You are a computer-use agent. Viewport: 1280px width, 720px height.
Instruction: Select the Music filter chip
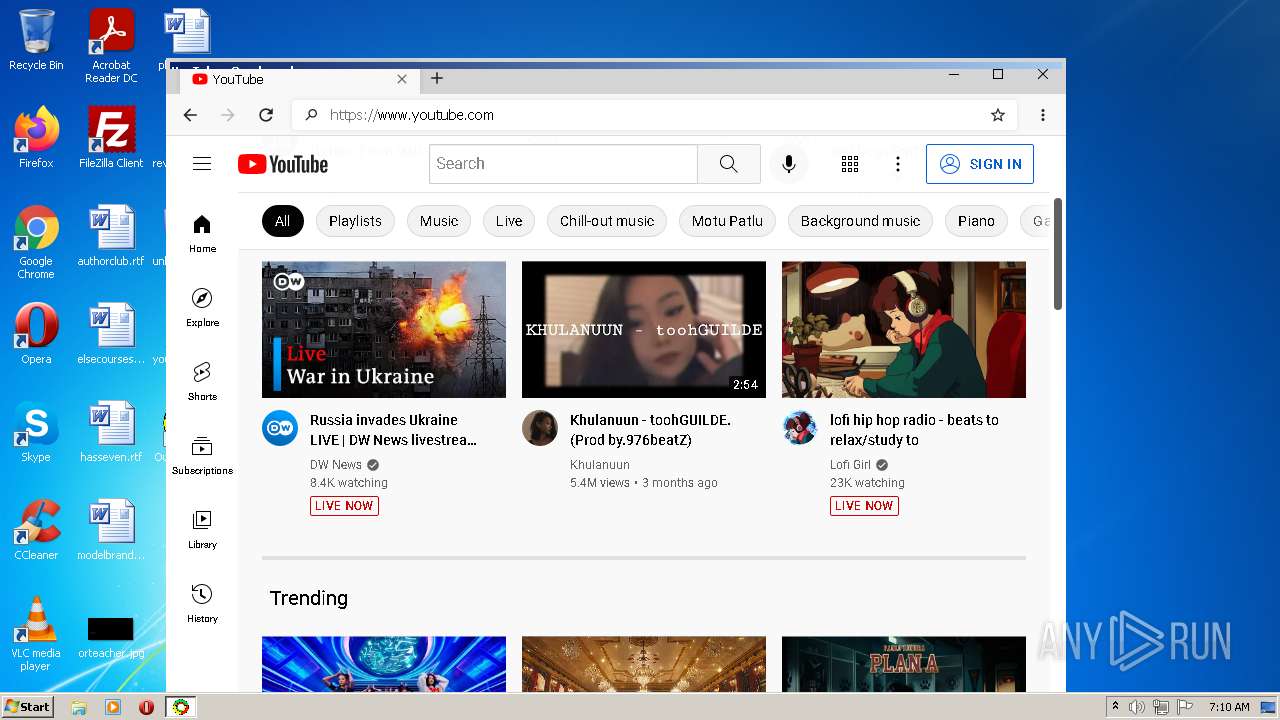coord(439,221)
